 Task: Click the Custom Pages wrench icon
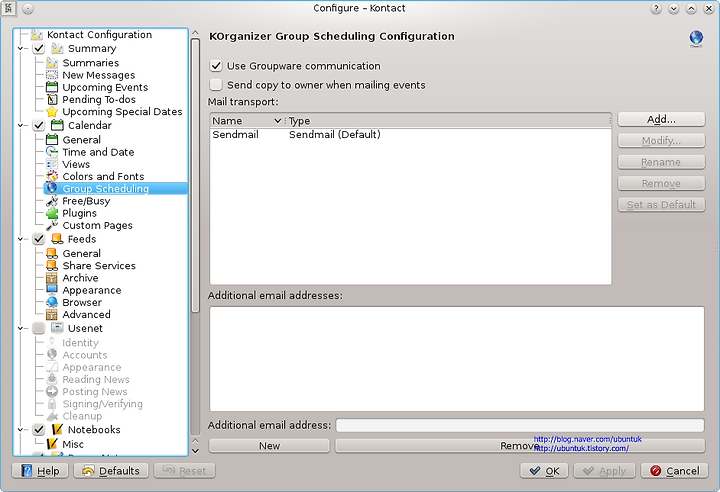coord(52,225)
